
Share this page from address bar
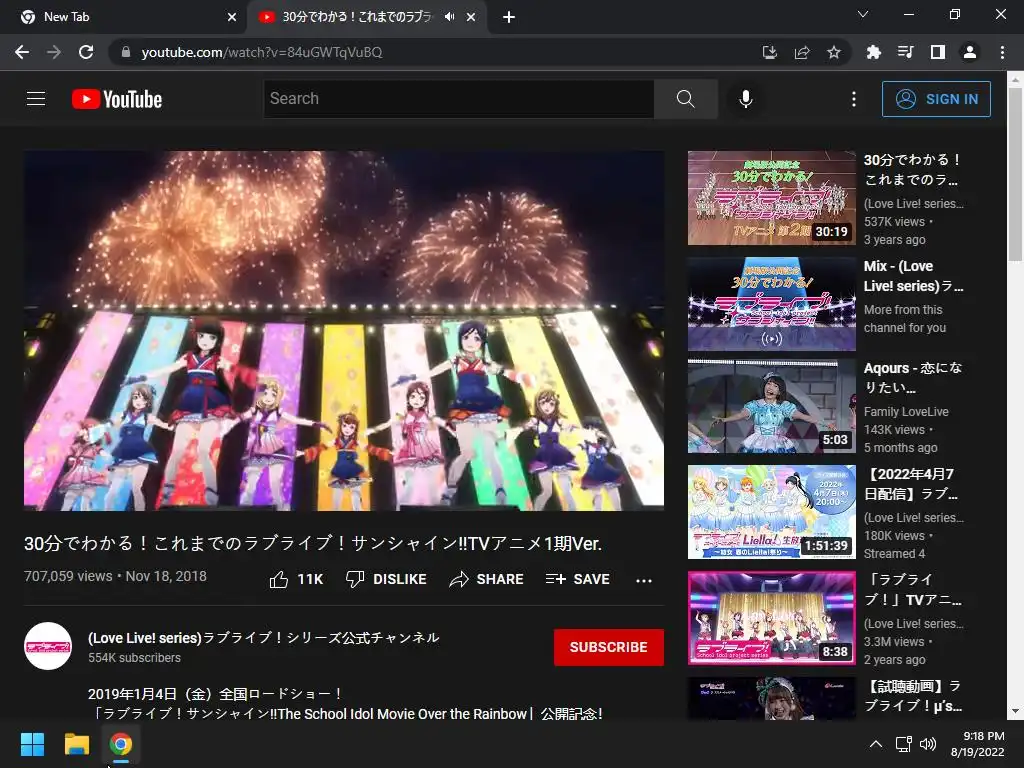point(802,52)
